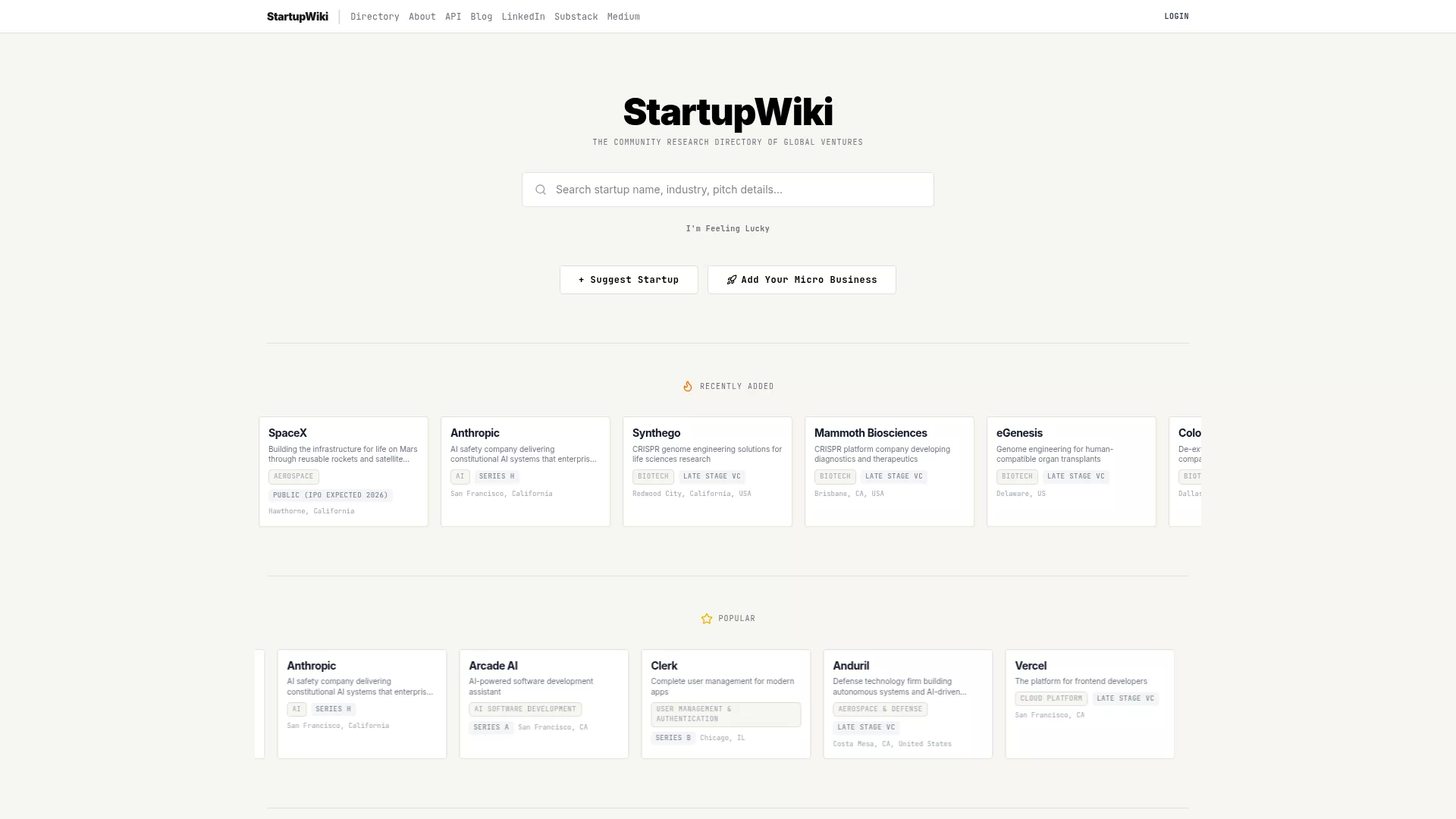
Task: Click LATE STAGE VC tag on eGenesis
Action: [1075, 477]
